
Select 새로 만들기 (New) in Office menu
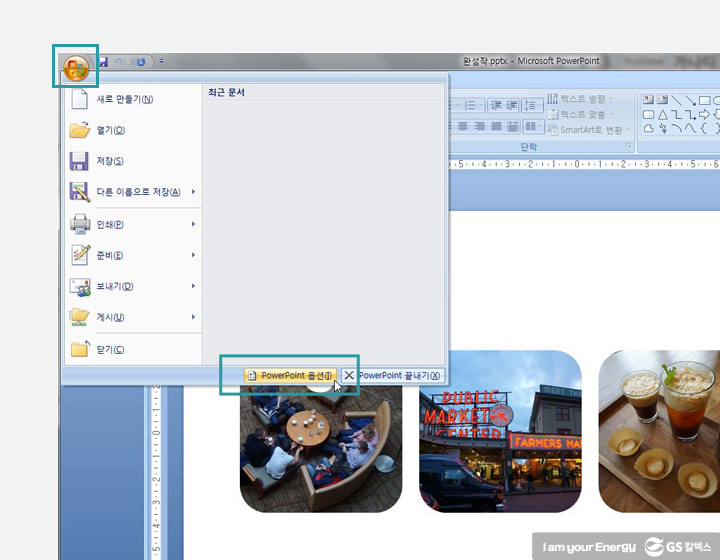click(124, 99)
